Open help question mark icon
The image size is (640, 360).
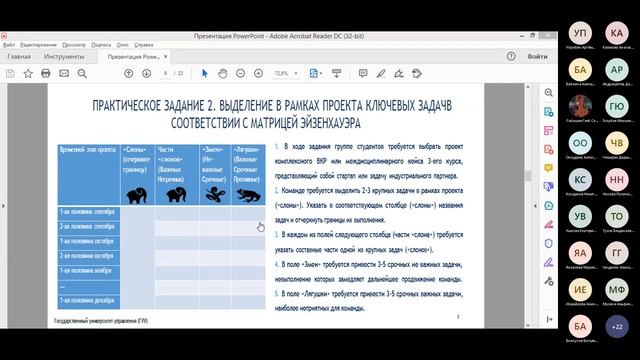click(x=511, y=56)
